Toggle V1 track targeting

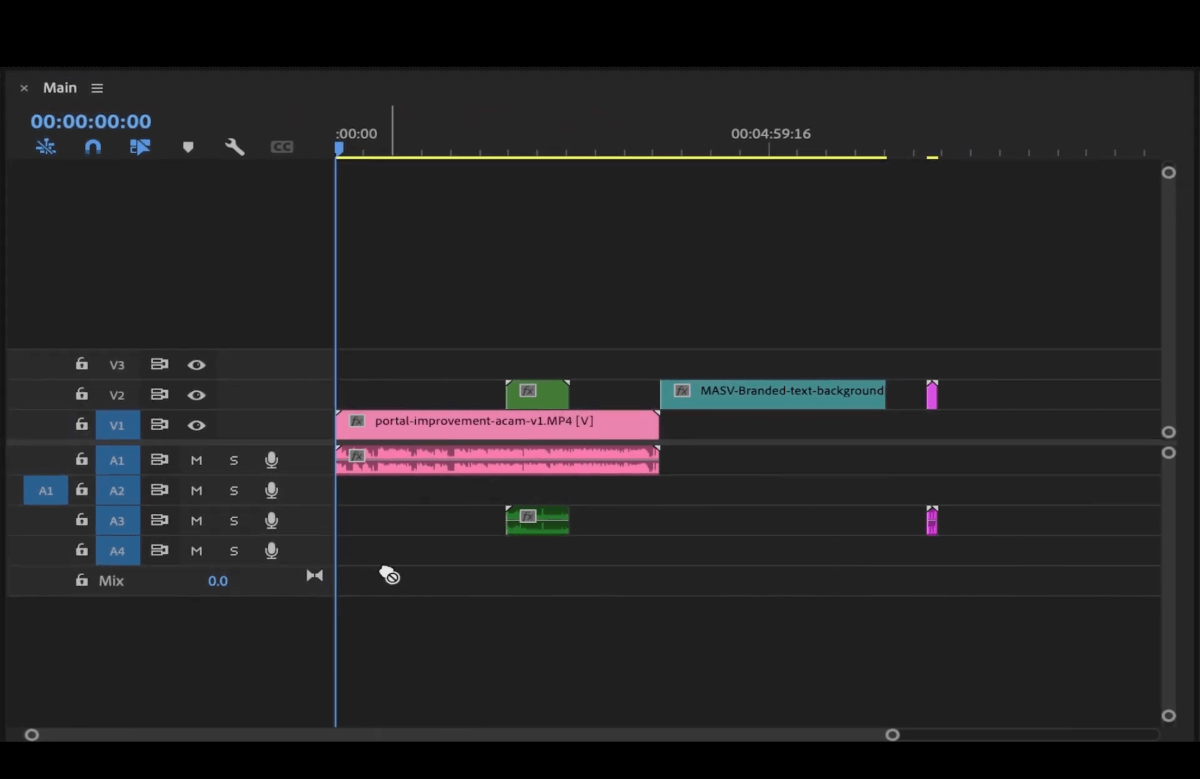[x=117, y=425]
